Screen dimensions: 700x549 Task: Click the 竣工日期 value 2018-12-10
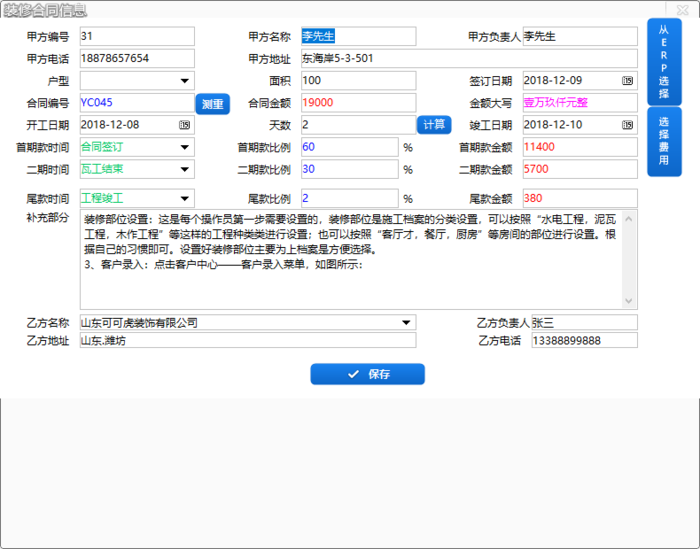pos(553,125)
